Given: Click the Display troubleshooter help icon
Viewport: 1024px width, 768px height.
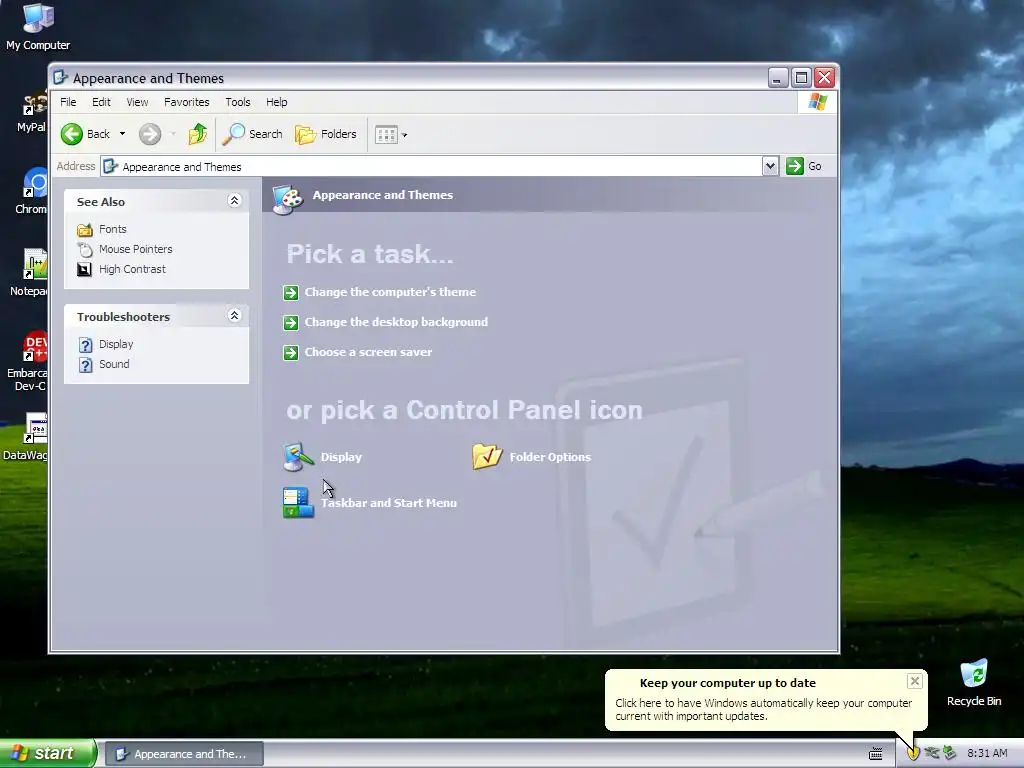Looking at the screenshot, I should (86, 344).
